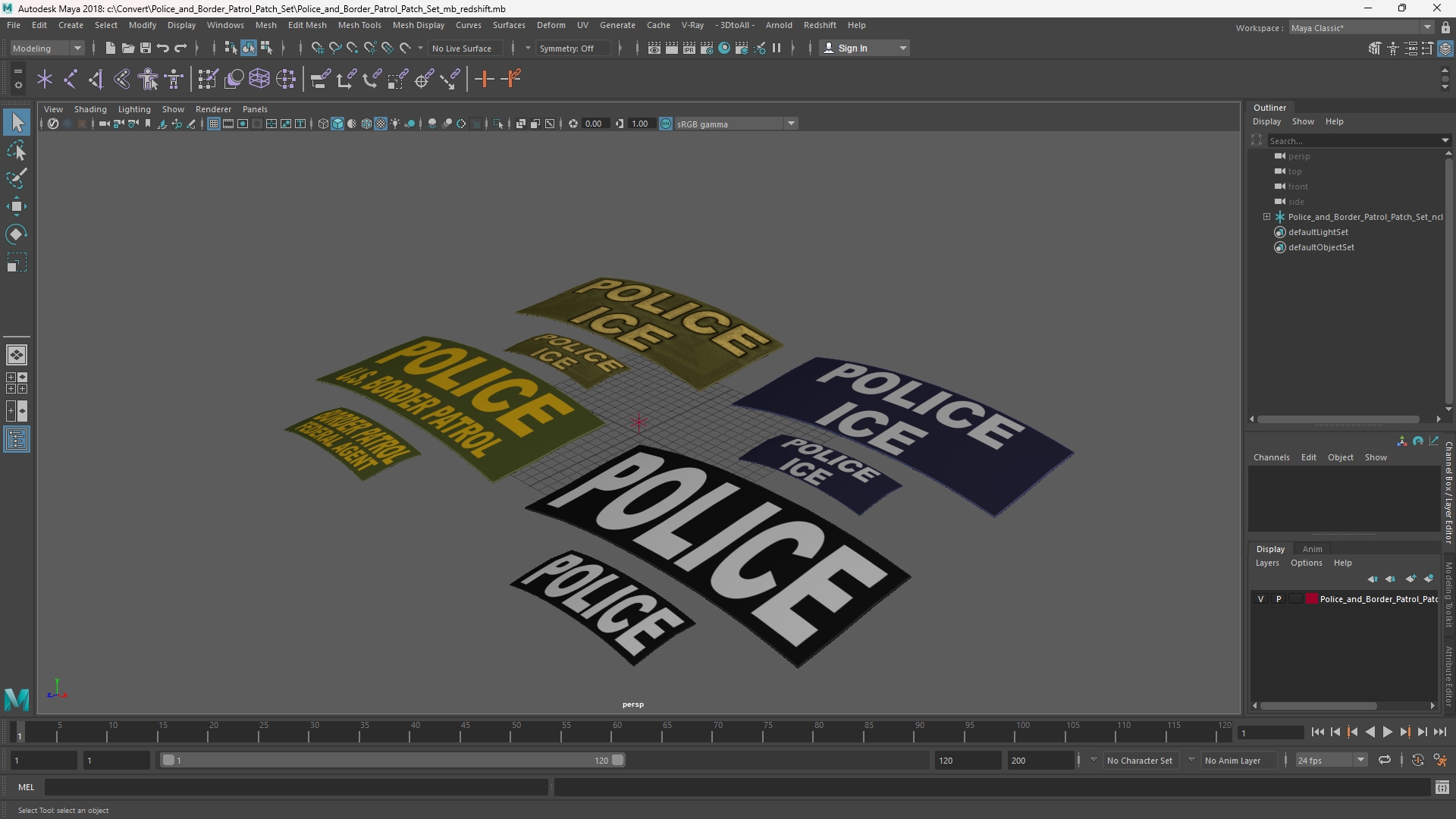The image size is (1456, 819).
Task: Play animation forwards
Action: pos(1387,732)
